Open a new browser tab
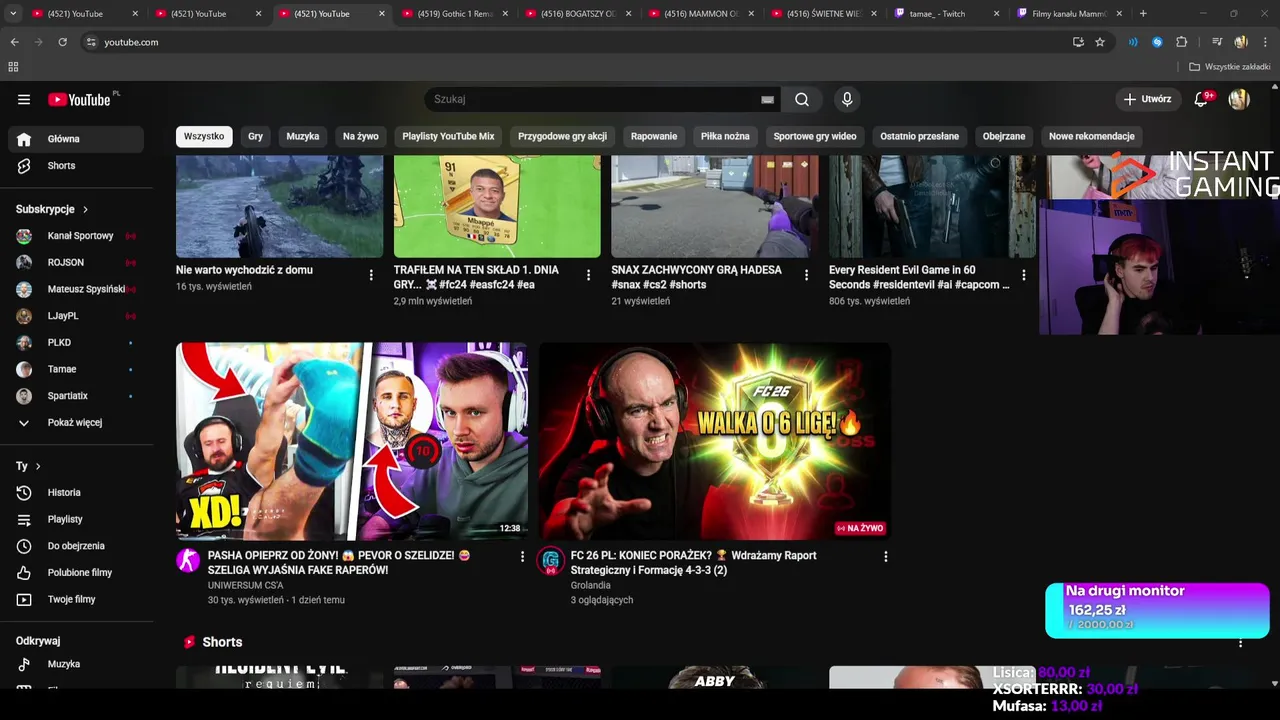The height and width of the screenshot is (720, 1280). [1143, 14]
